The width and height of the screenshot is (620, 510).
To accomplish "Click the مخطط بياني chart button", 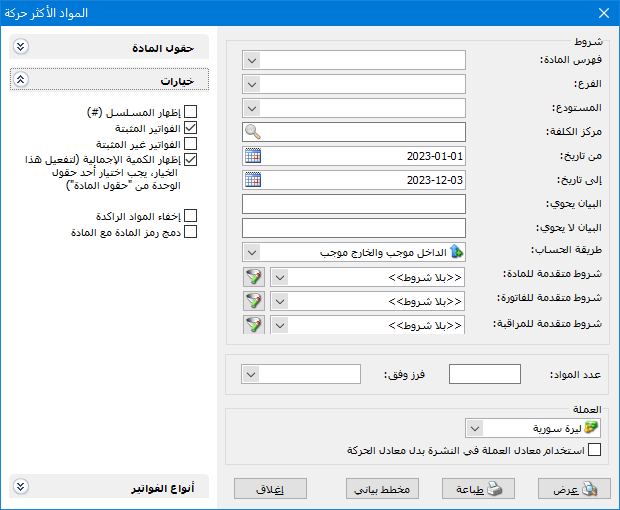I will pos(382,489).
